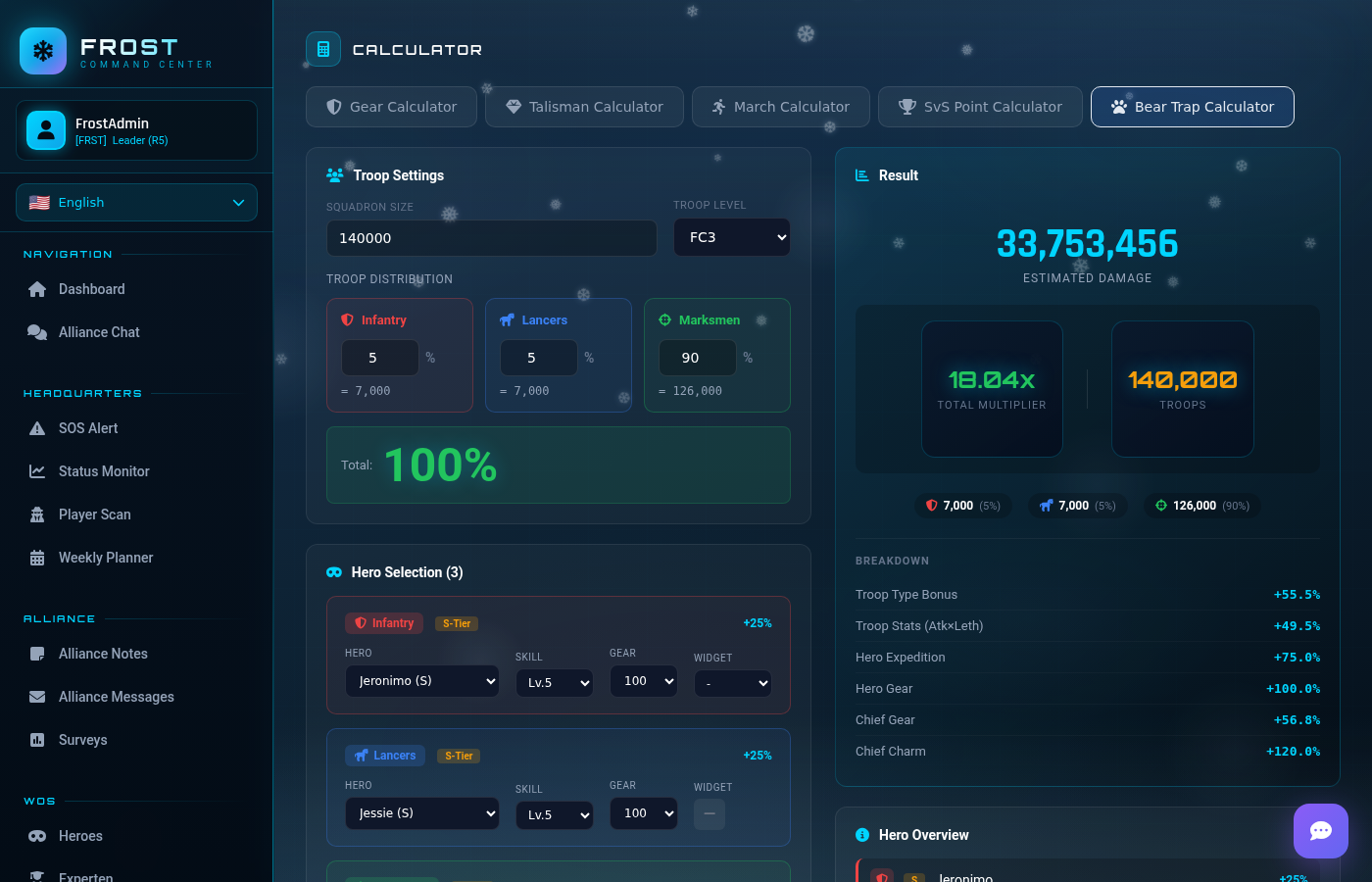1372x882 pixels.
Task: Open Status Monitor in the sidebar
Action: click(x=104, y=471)
